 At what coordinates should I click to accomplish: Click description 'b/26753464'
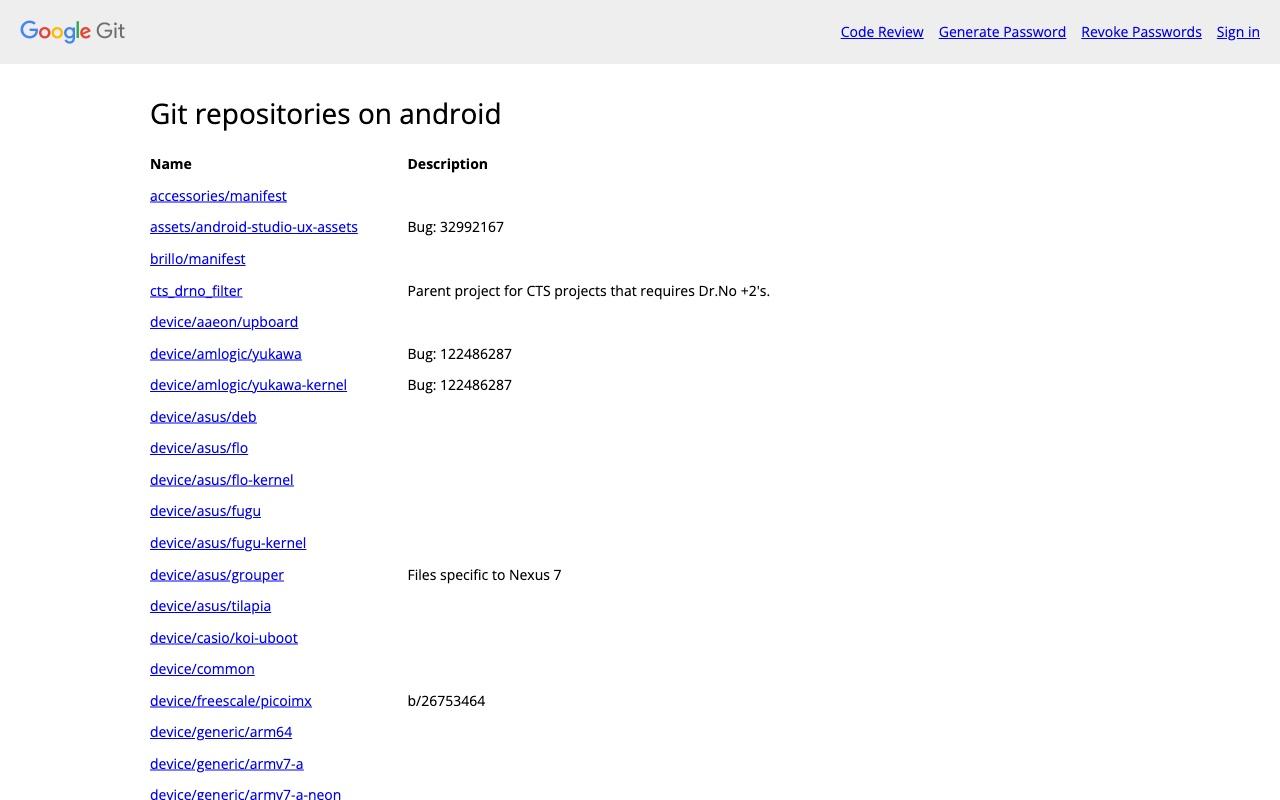[x=446, y=701]
